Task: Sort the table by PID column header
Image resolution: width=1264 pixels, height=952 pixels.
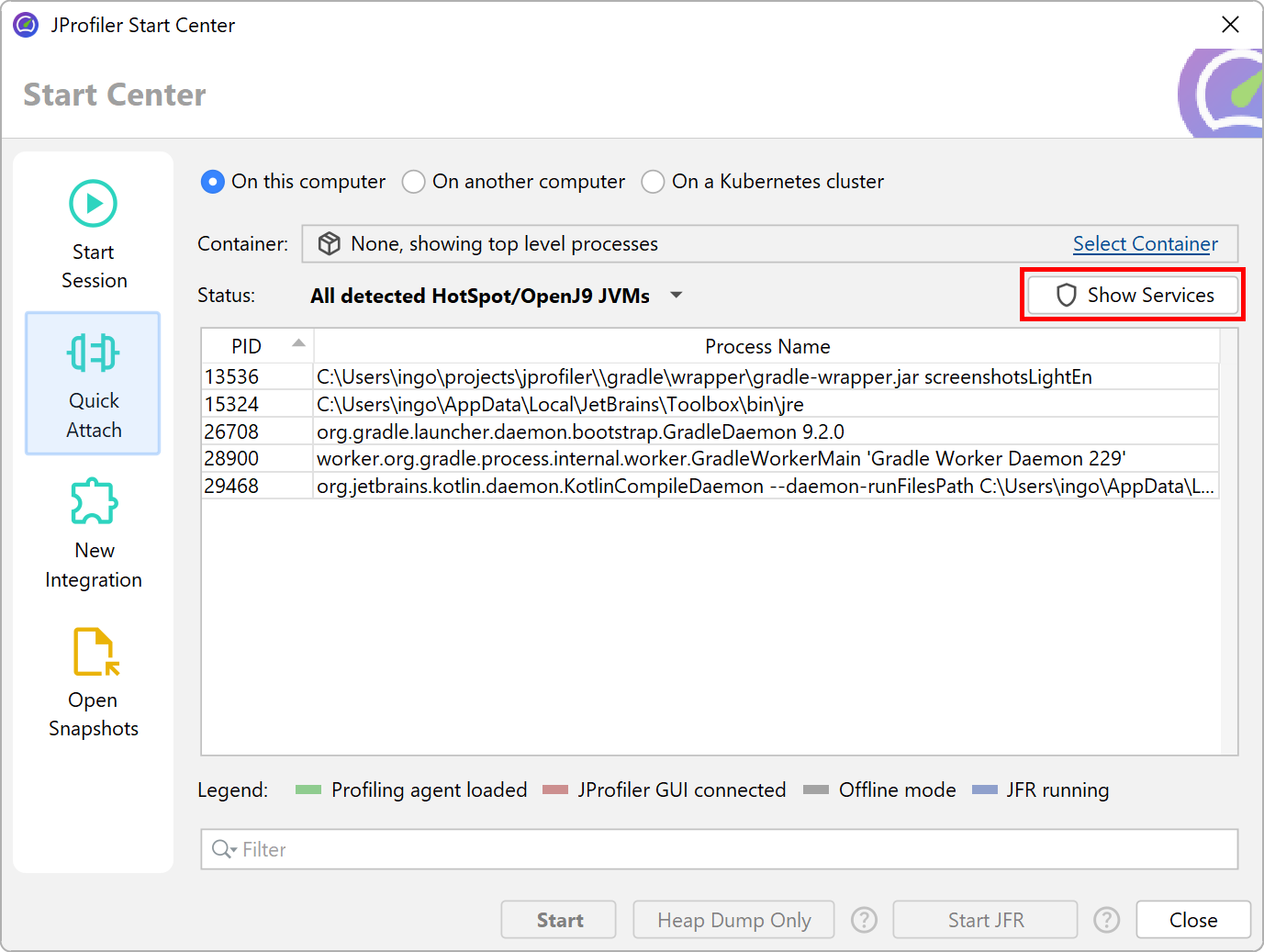Action: 257,346
